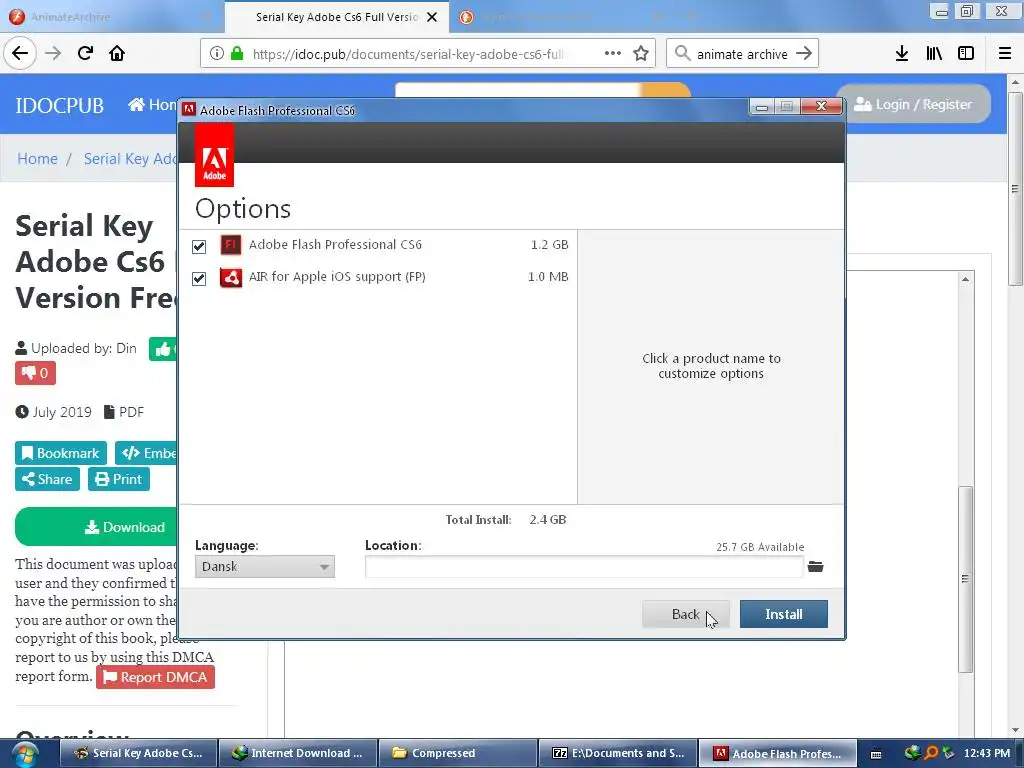Open the browser home page
The image size is (1024, 768).
click(x=117, y=53)
